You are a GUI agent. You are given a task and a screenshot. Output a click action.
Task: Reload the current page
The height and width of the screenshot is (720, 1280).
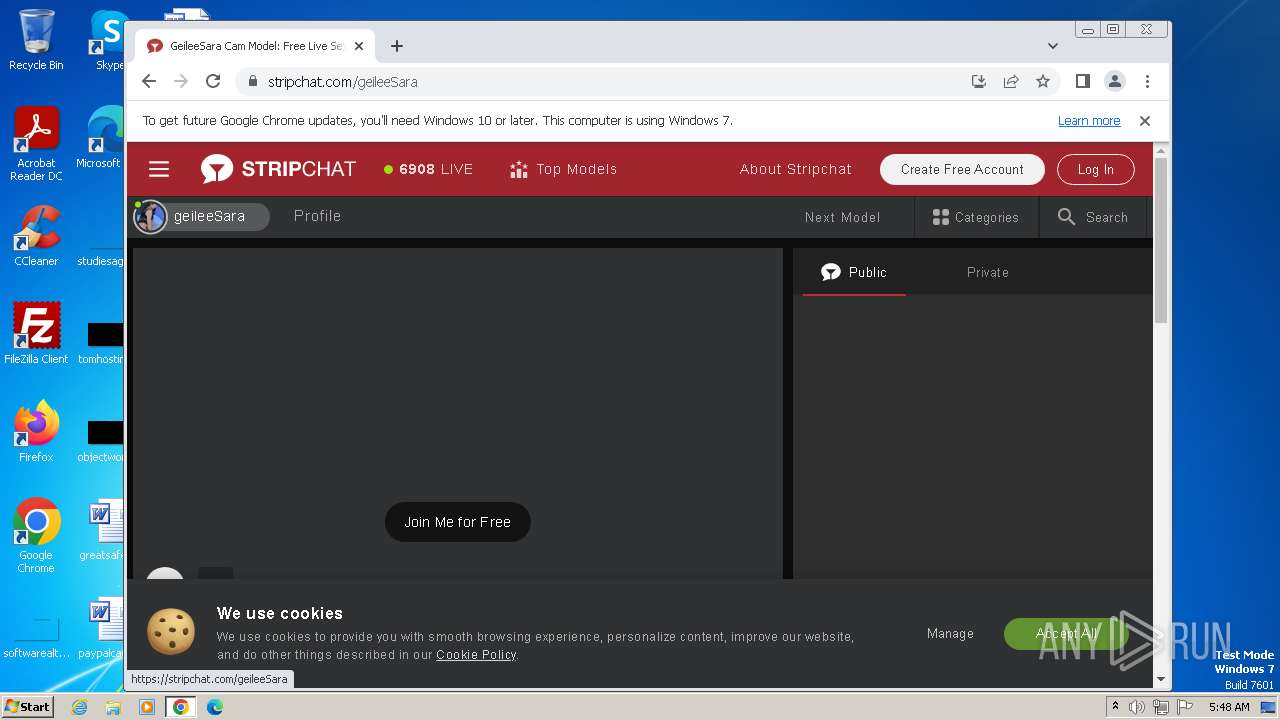coord(213,81)
